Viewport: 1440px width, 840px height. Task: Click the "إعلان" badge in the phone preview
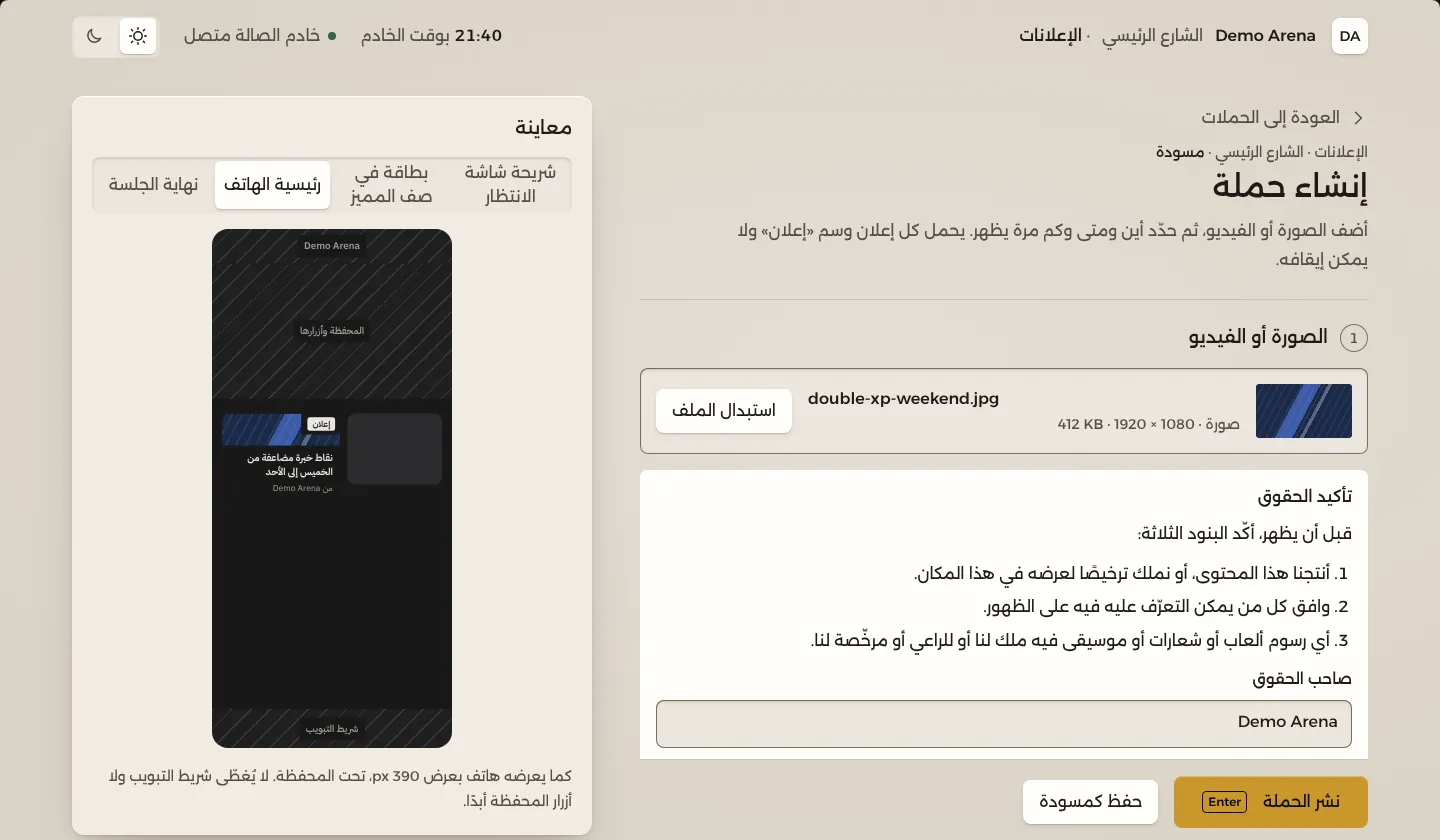(321, 424)
